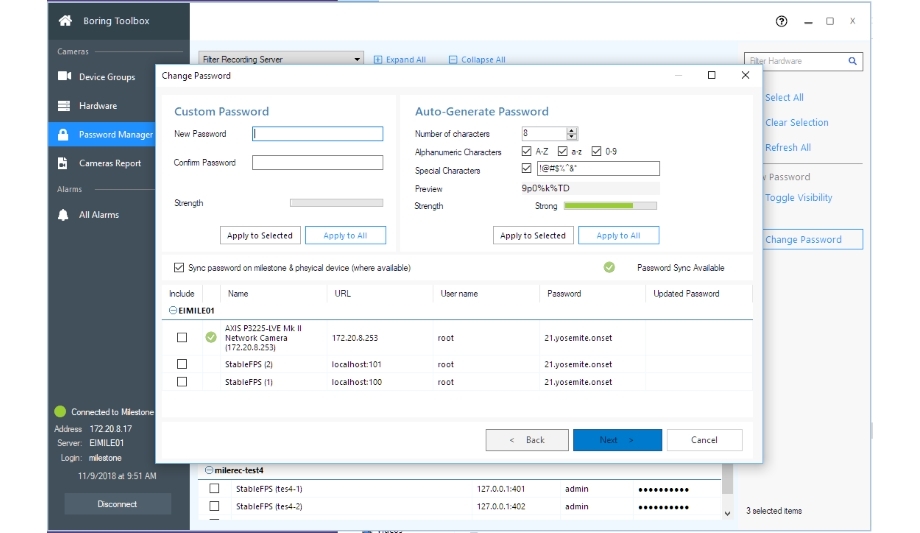Collapse the milerec-test4 group
The image size is (920, 533).
[208, 470]
